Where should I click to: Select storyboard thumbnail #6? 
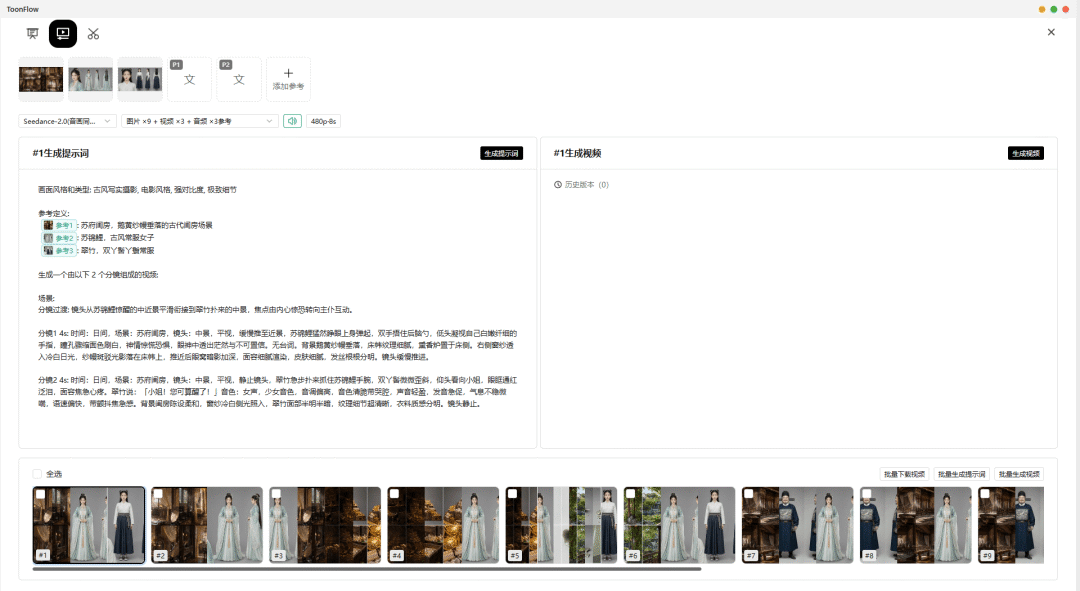679,525
